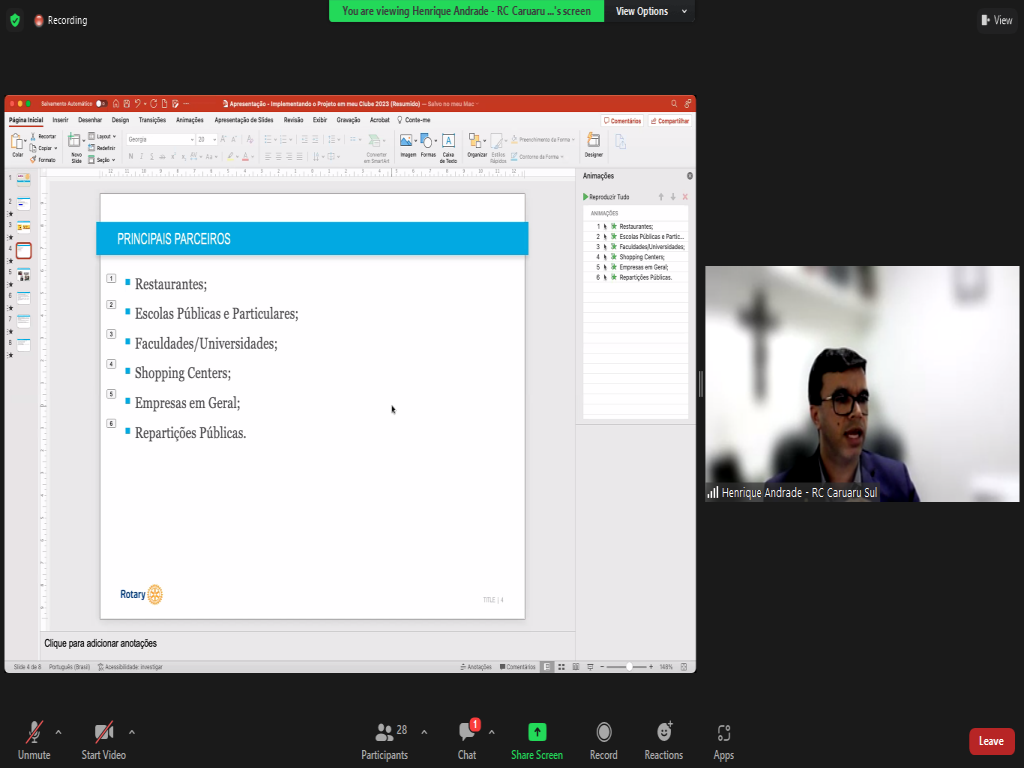Click the notes field below the slide
Viewport: 1024px width, 768px height.
[x=300, y=643]
